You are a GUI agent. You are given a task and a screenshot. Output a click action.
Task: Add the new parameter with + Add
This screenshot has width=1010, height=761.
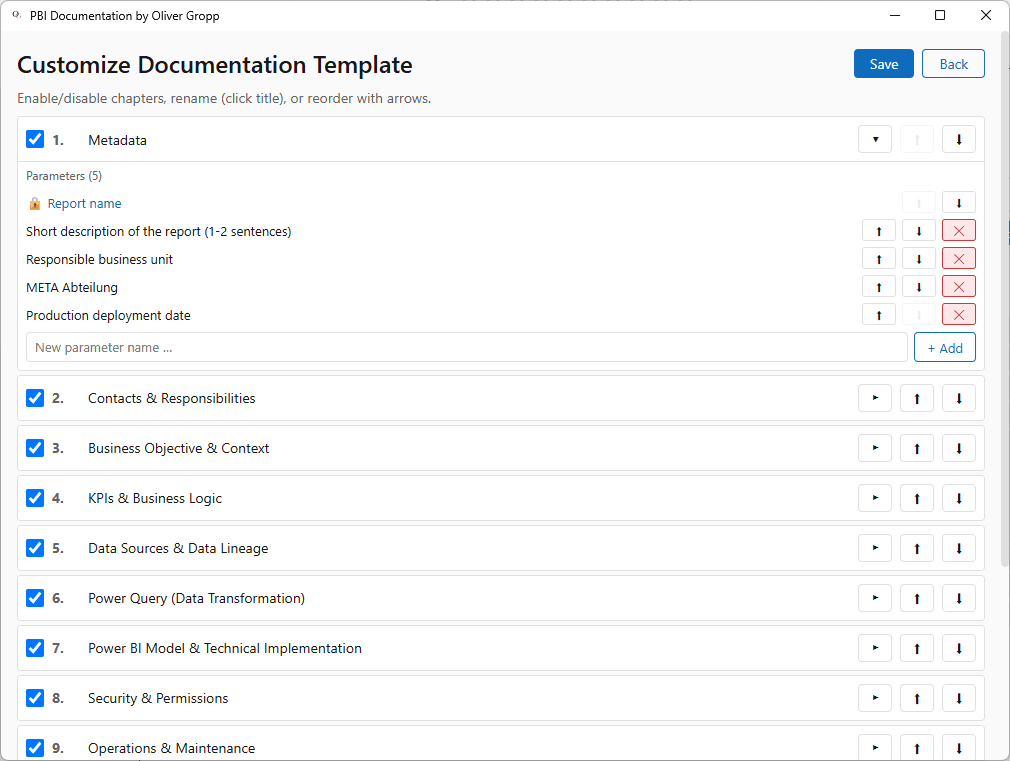(945, 347)
